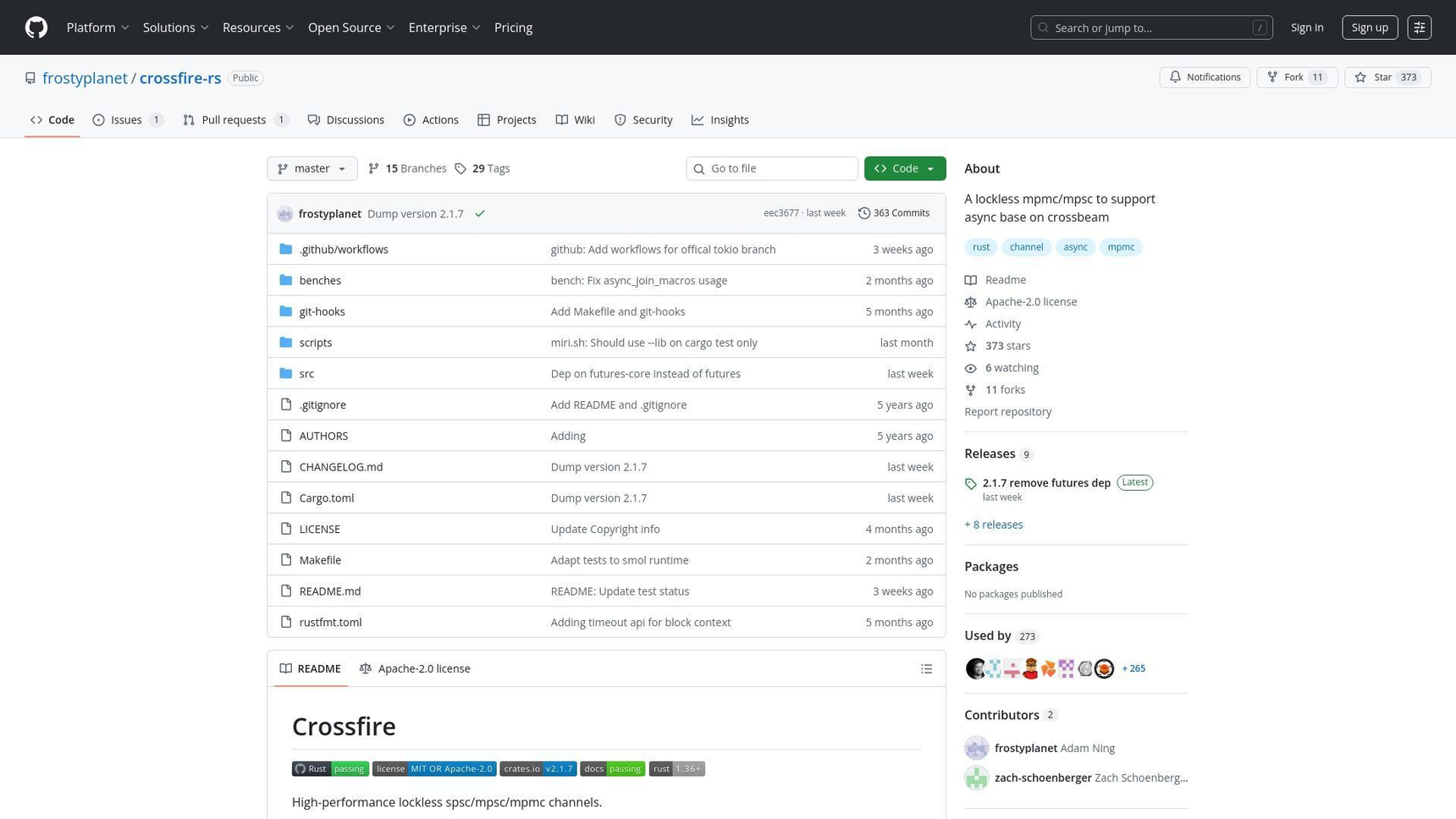Open the 363 Commits history
The height and width of the screenshot is (819, 1456).
pyautogui.click(x=894, y=213)
